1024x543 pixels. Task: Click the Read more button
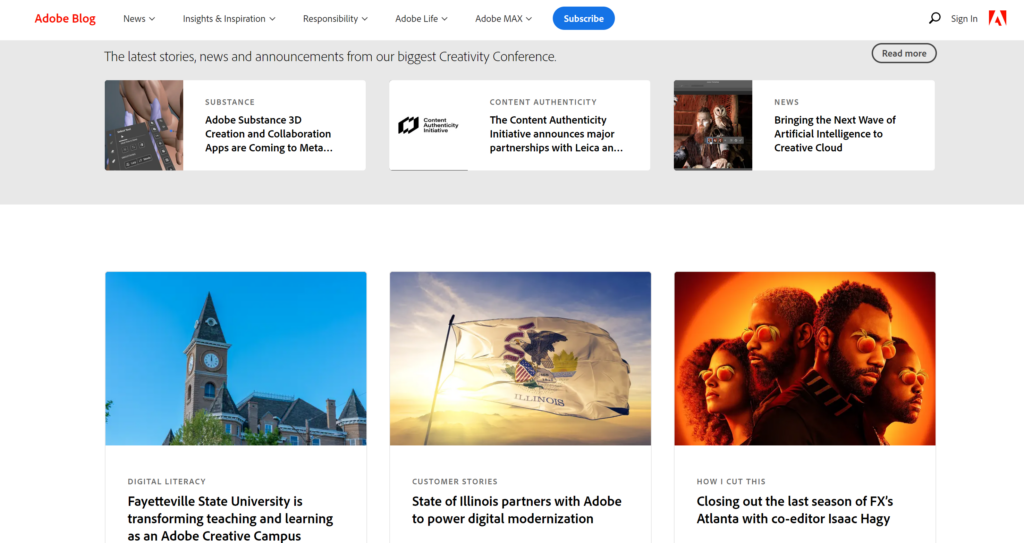(904, 54)
